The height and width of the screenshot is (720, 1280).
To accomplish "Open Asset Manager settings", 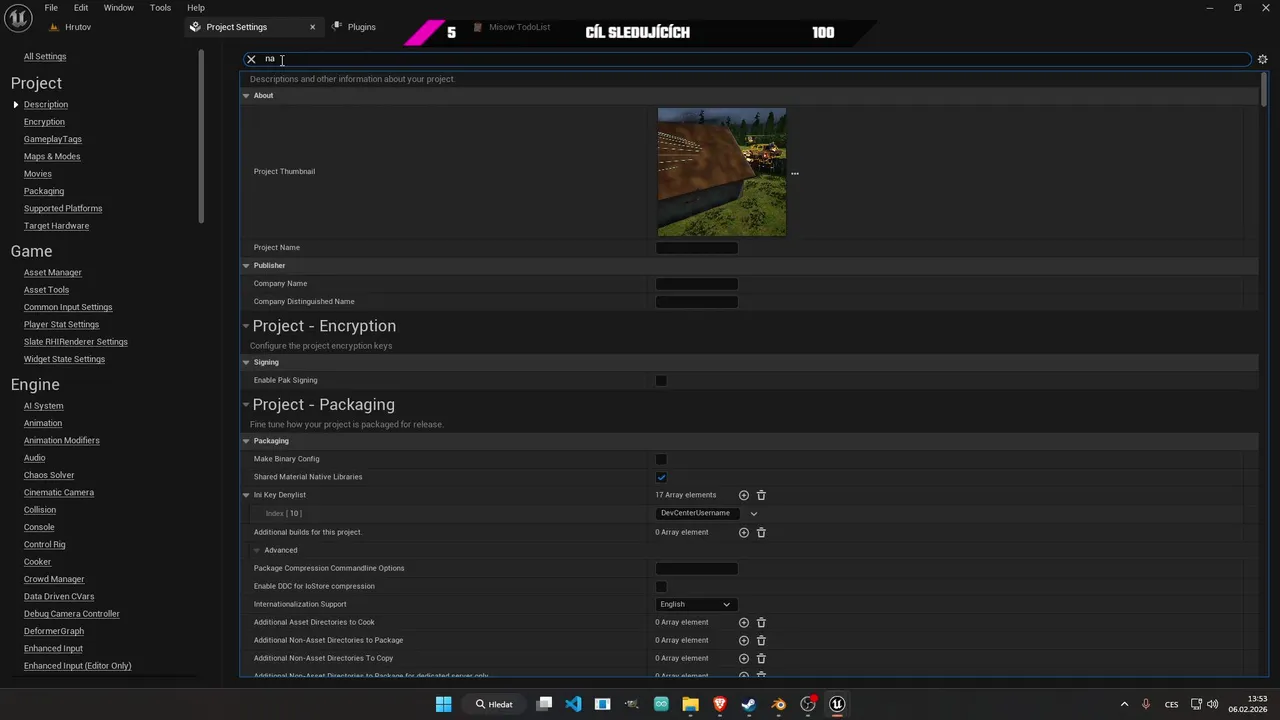I will click(53, 272).
